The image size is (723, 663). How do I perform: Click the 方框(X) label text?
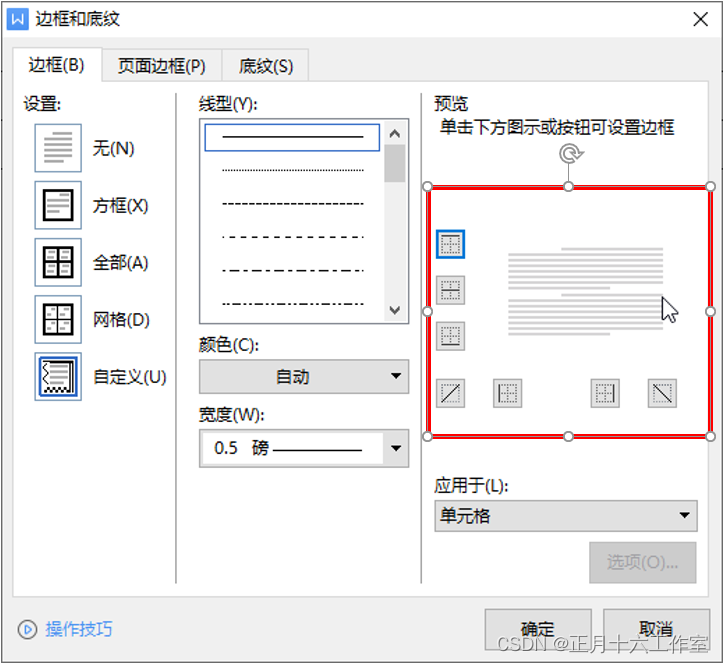120,206
